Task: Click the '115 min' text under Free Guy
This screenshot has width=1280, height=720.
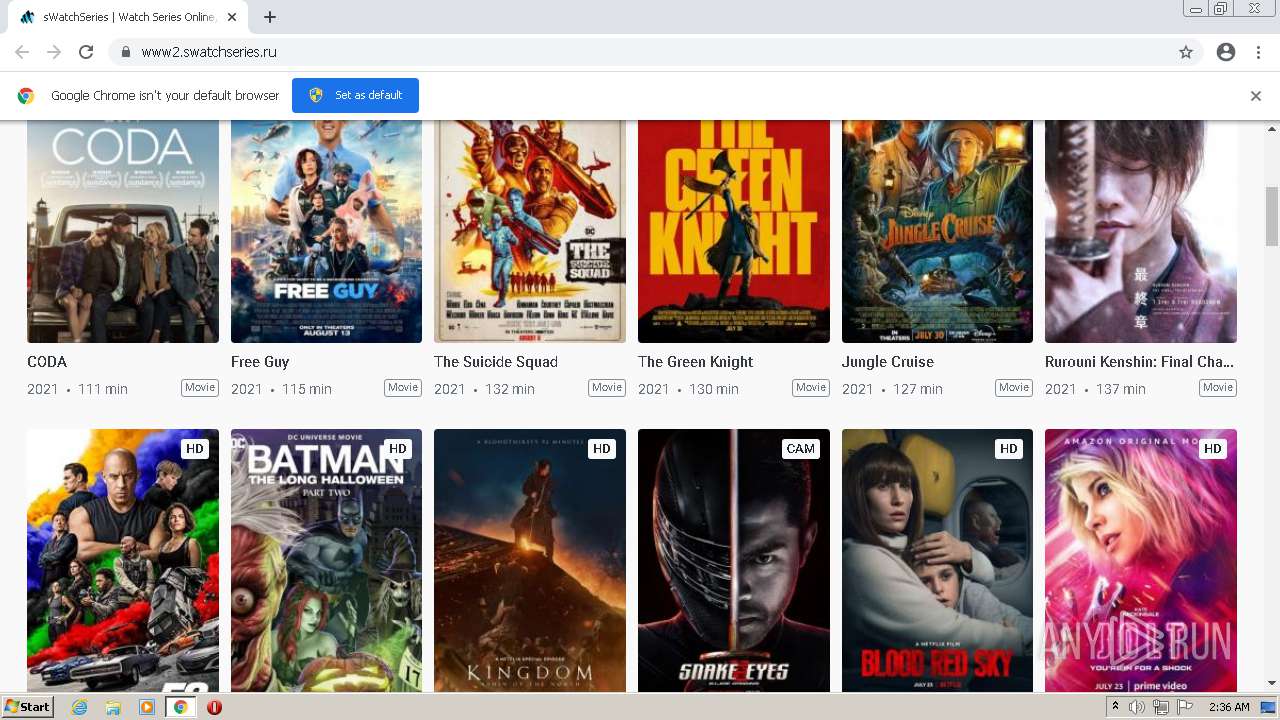Action: [x=307, y=389]
